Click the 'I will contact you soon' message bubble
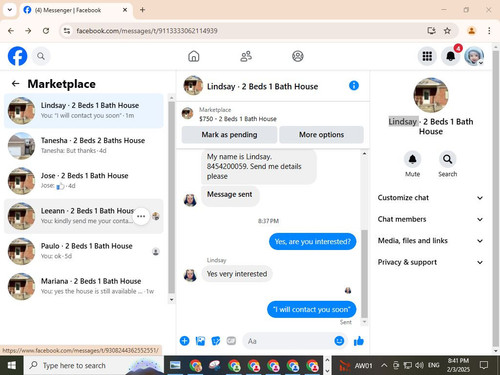 (311, 309)
